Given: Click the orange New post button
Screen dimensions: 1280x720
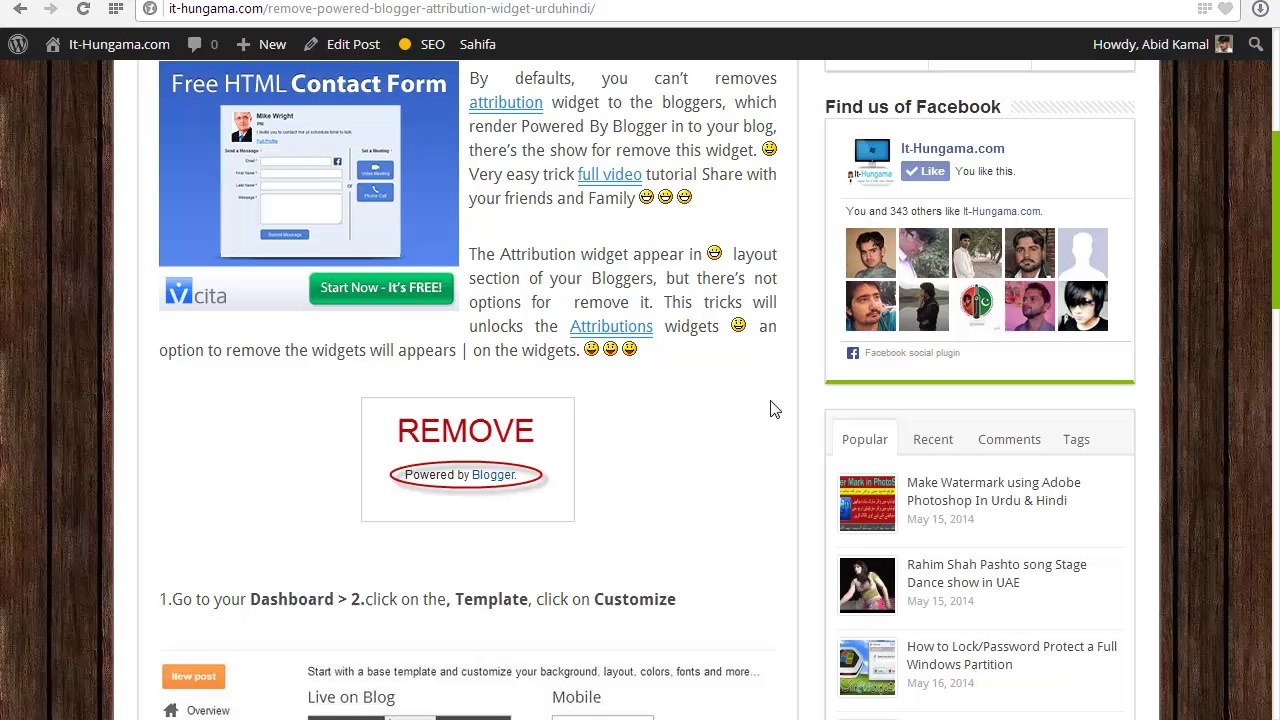Looking at the screenshot, I should [194, 677].
